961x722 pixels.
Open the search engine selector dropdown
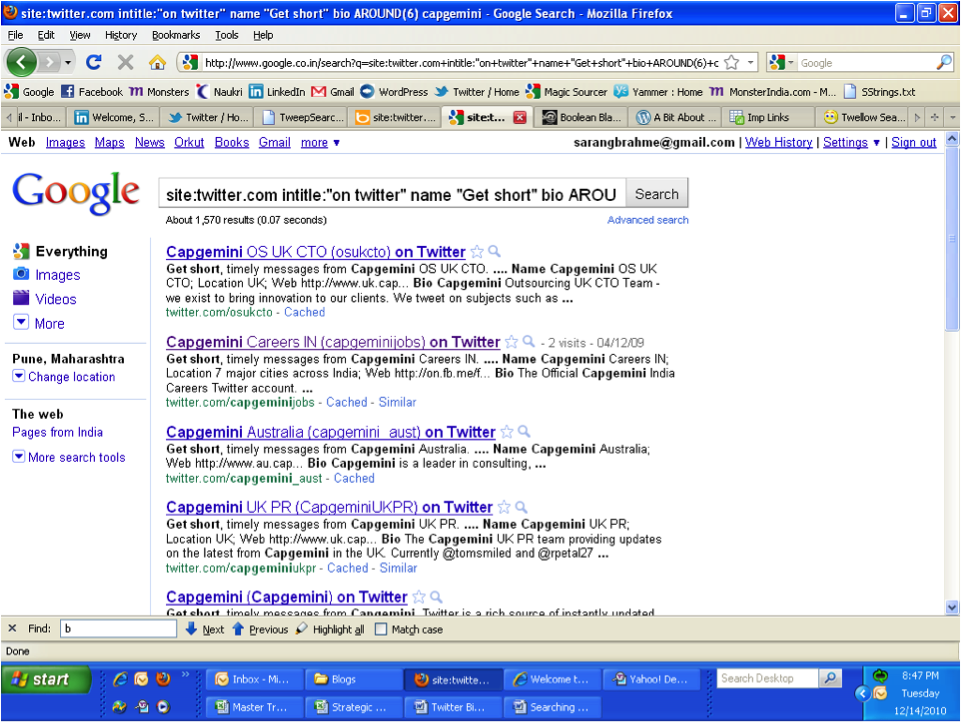click(x=781, y=63)
